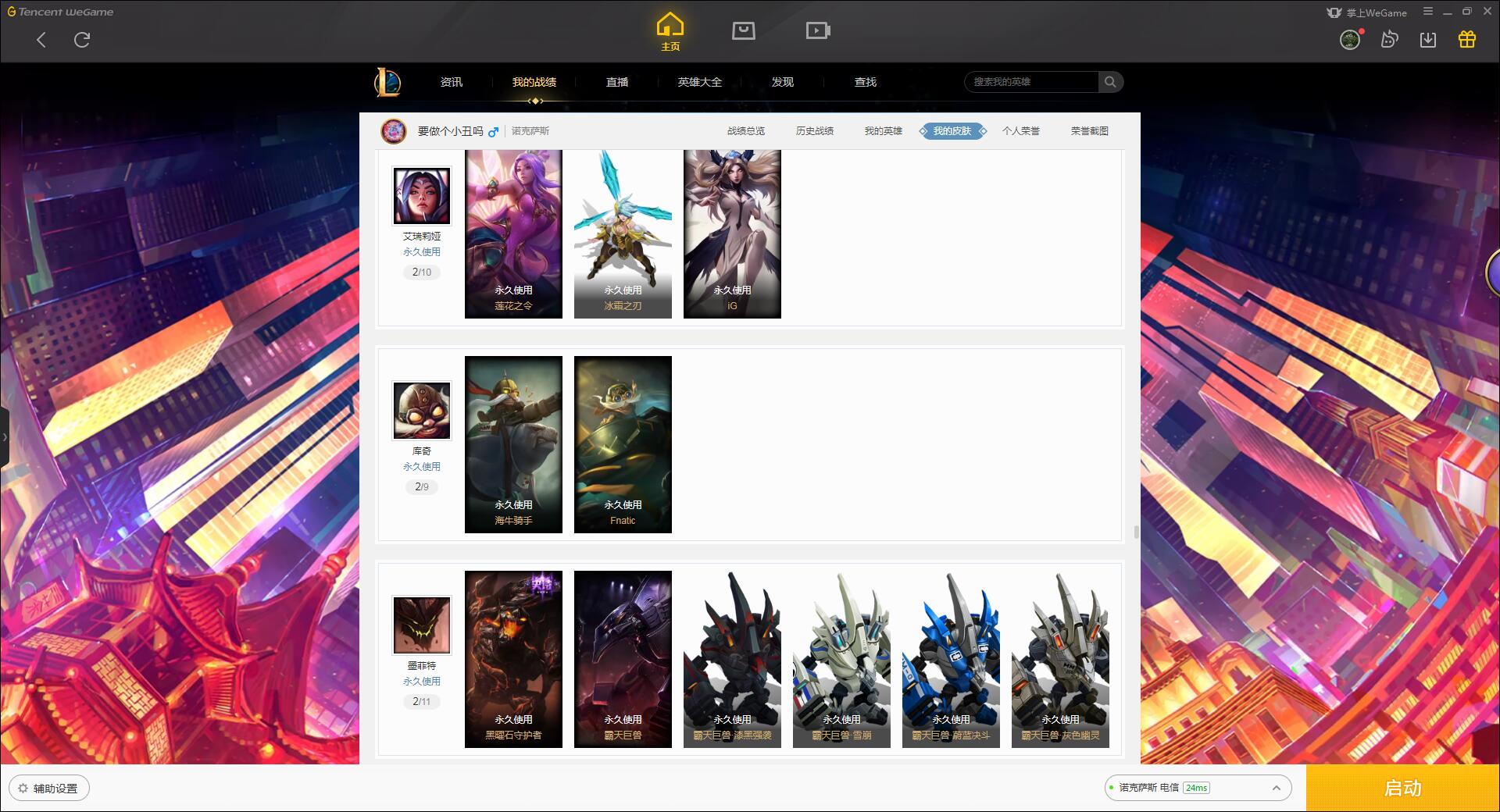The width and height of the screenshot is (1500, 812).
Task: Open the 莲花之令 skin card
Action: (x=513, y=233)
